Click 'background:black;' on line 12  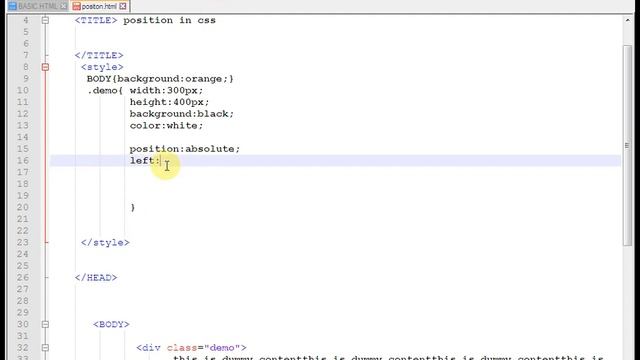click(182, 114)
